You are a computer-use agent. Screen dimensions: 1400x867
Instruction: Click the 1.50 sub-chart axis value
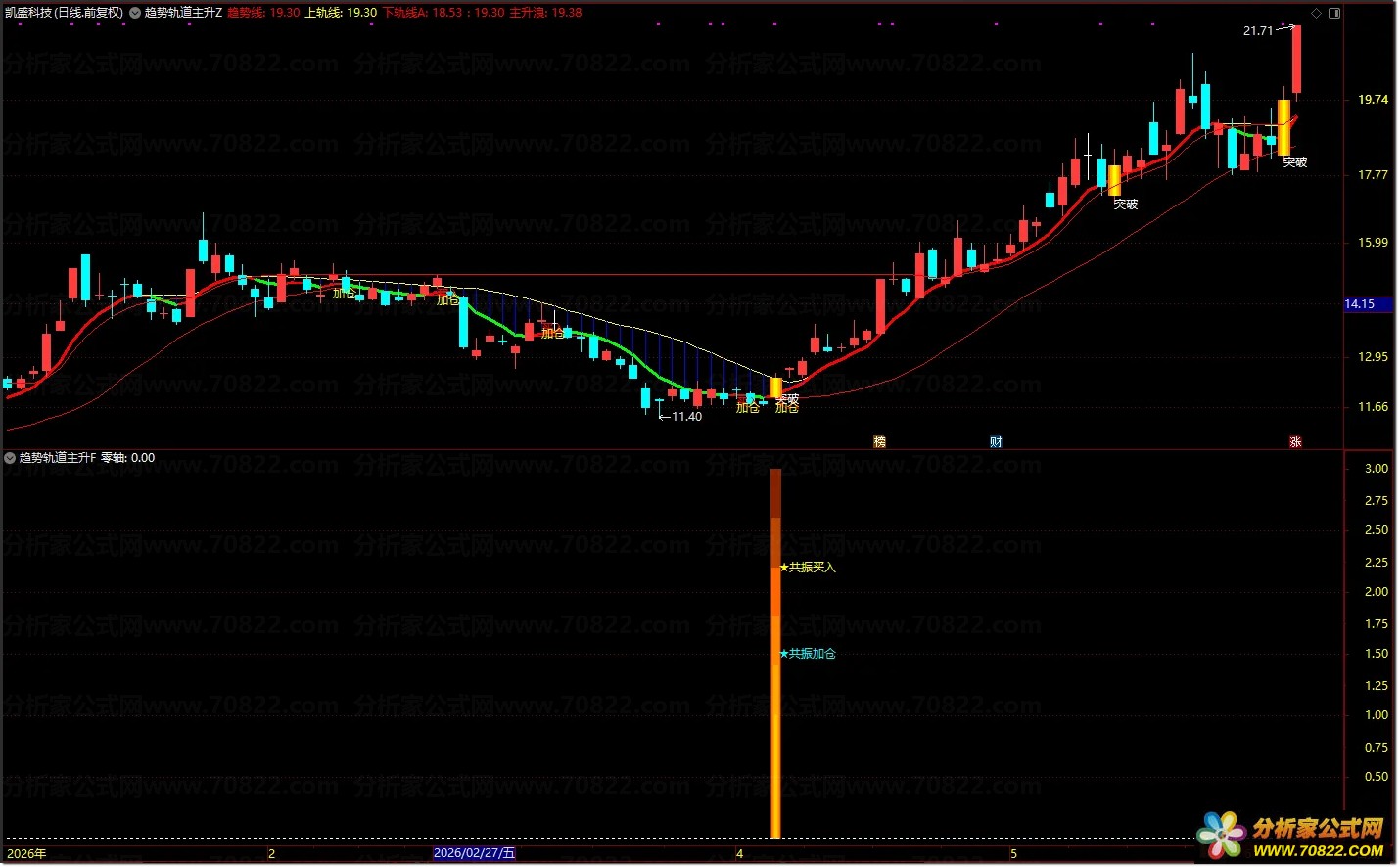pyautogui.click(x=1377, y=654)
